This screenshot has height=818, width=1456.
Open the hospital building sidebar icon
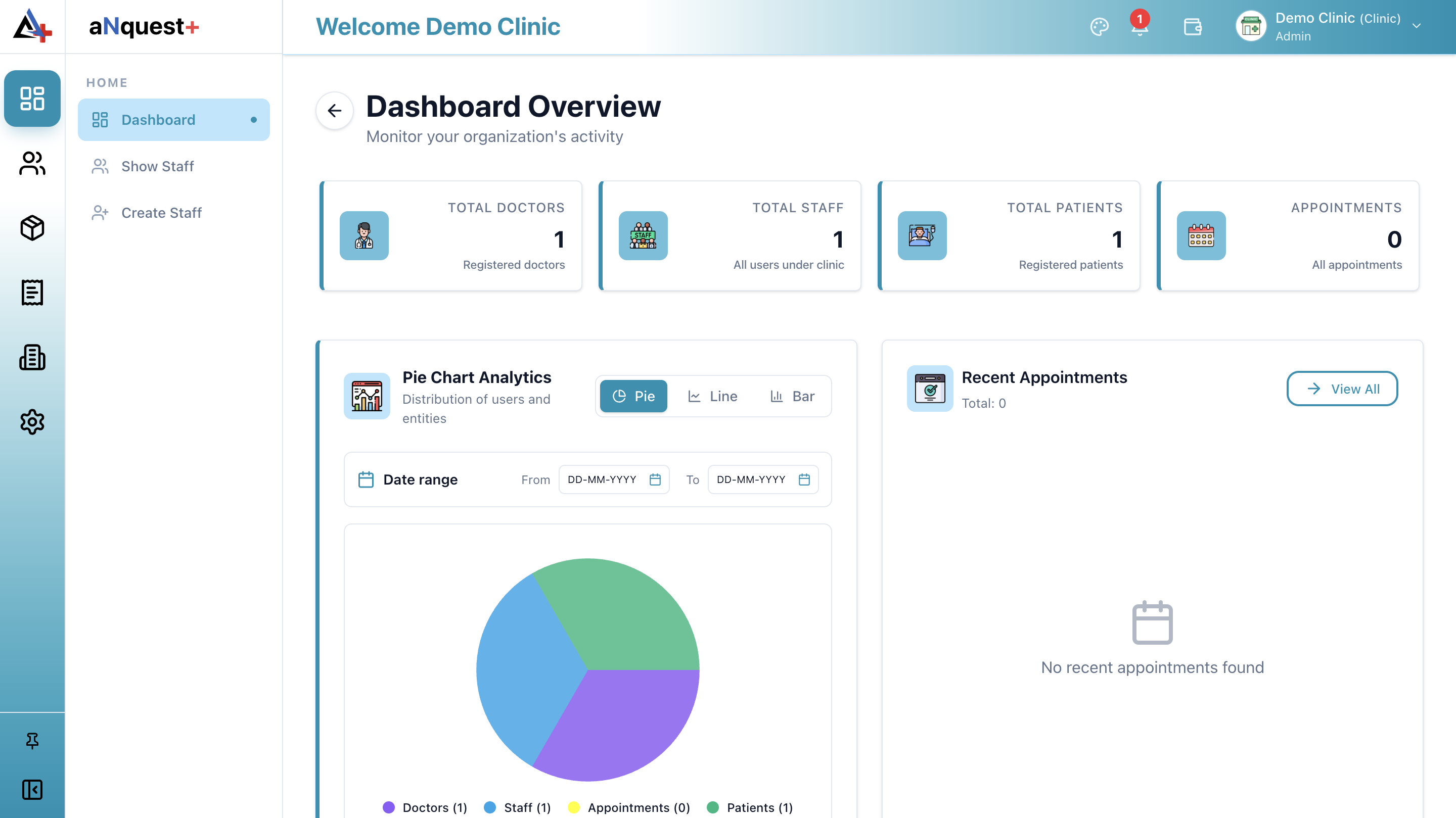(32, 358)
